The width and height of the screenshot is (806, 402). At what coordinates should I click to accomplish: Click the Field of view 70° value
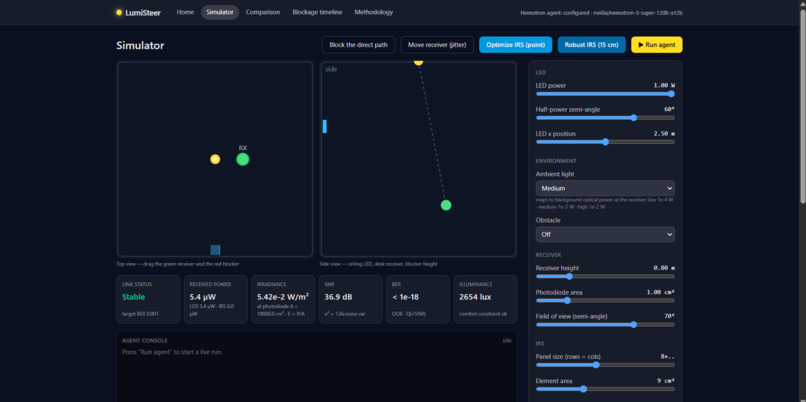point(669,316)
